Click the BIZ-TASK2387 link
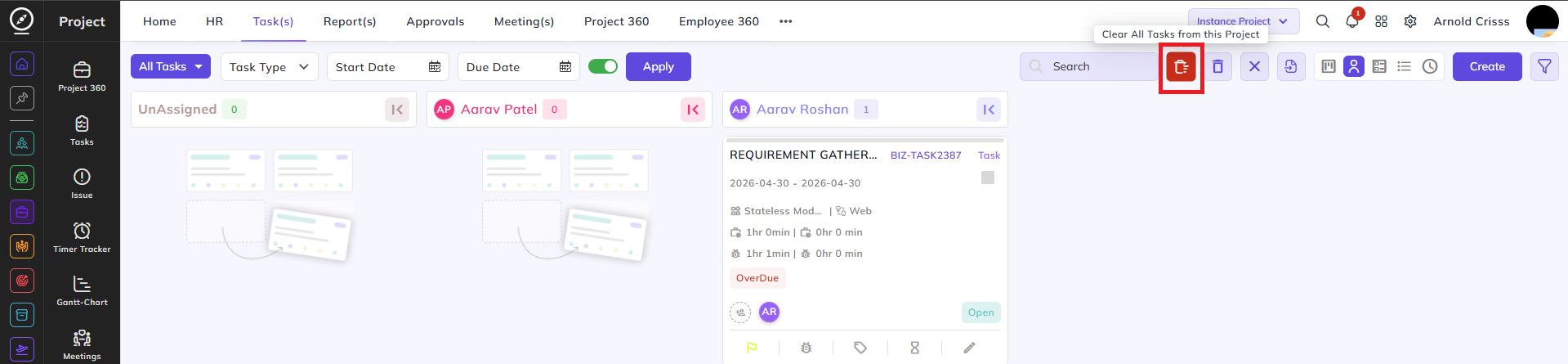1568x364 pixels. [x=926, y=155]
